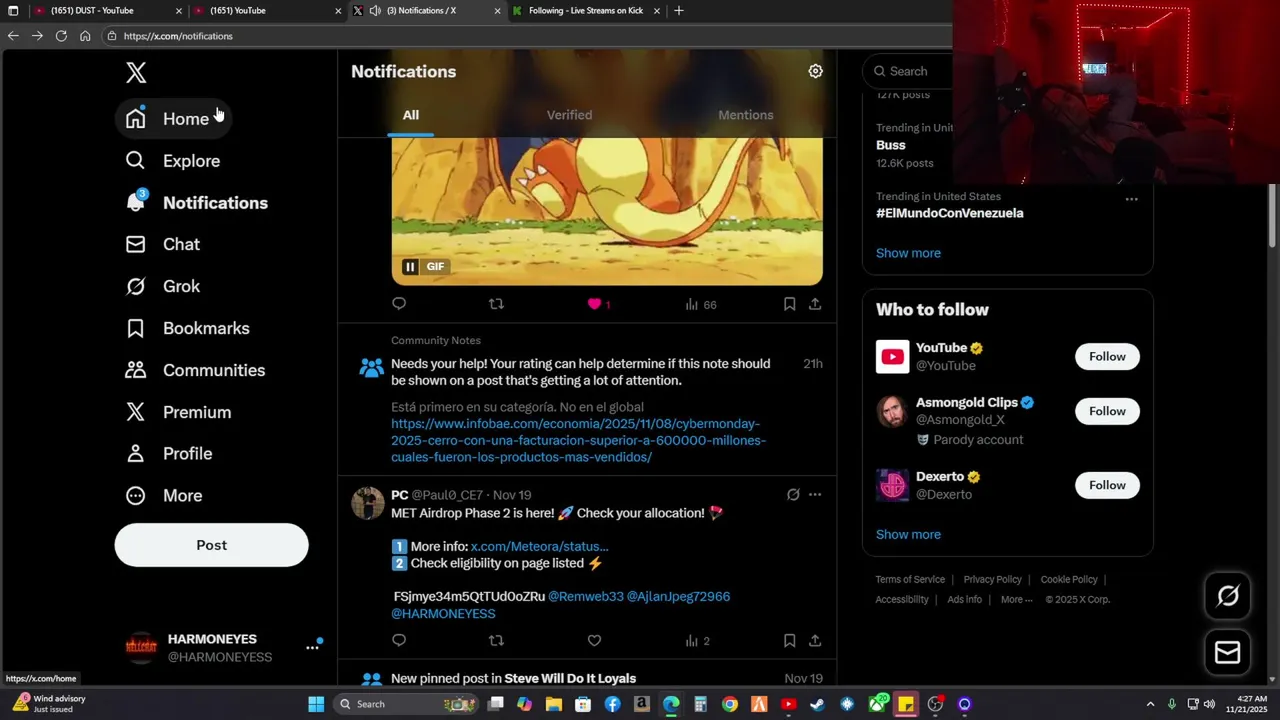
Task: Open Privacy Policy footer link
Action: (x=992, y=580)
